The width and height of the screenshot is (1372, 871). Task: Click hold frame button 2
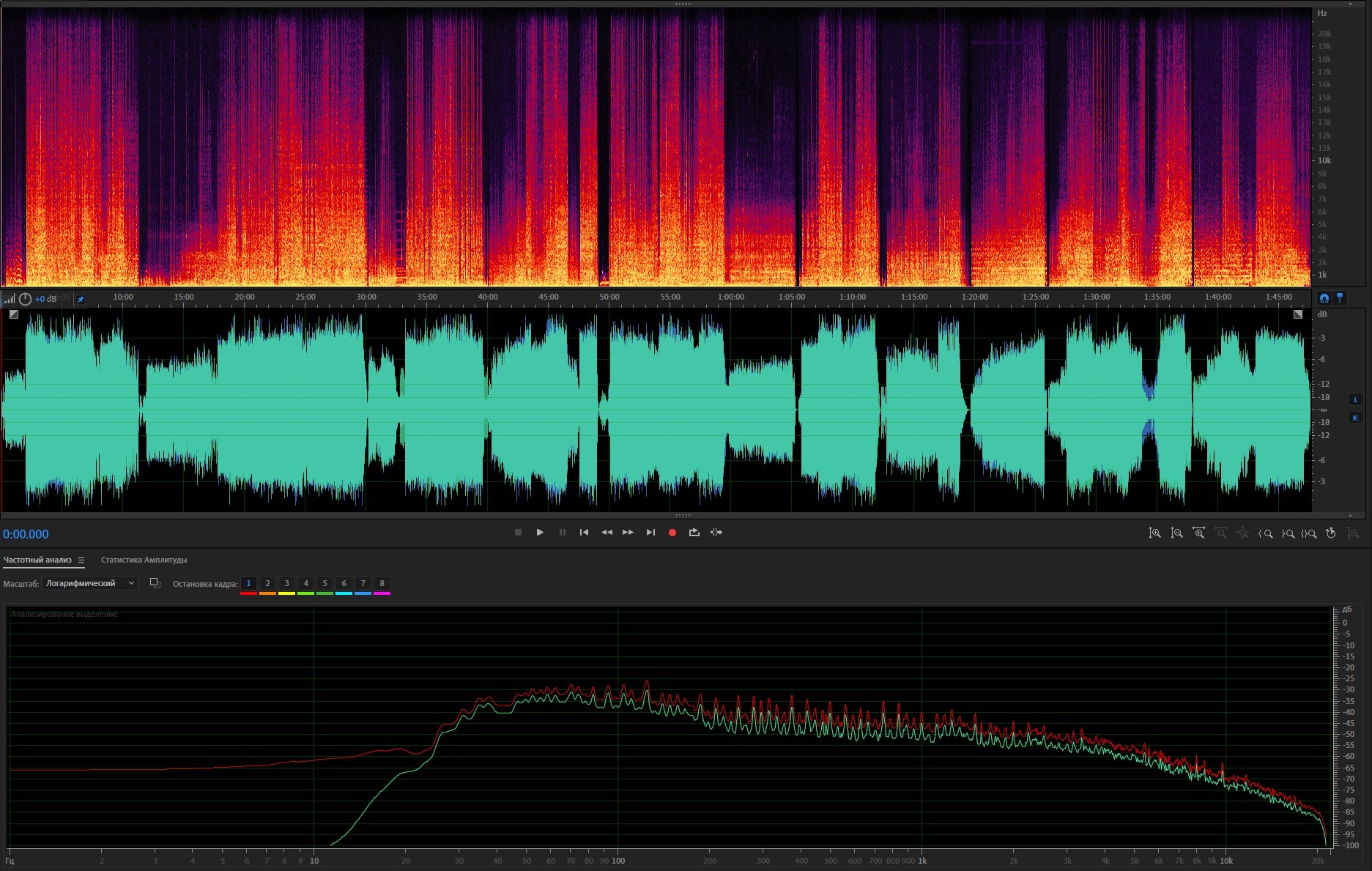(x=267, y=584)
